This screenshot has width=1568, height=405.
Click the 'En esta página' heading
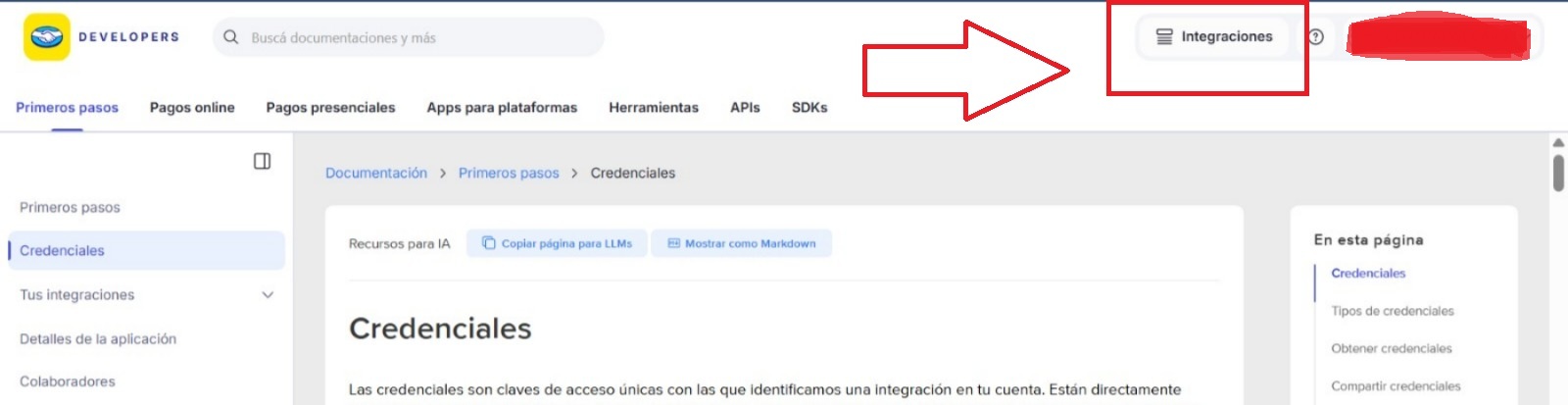pos(1369,240)
